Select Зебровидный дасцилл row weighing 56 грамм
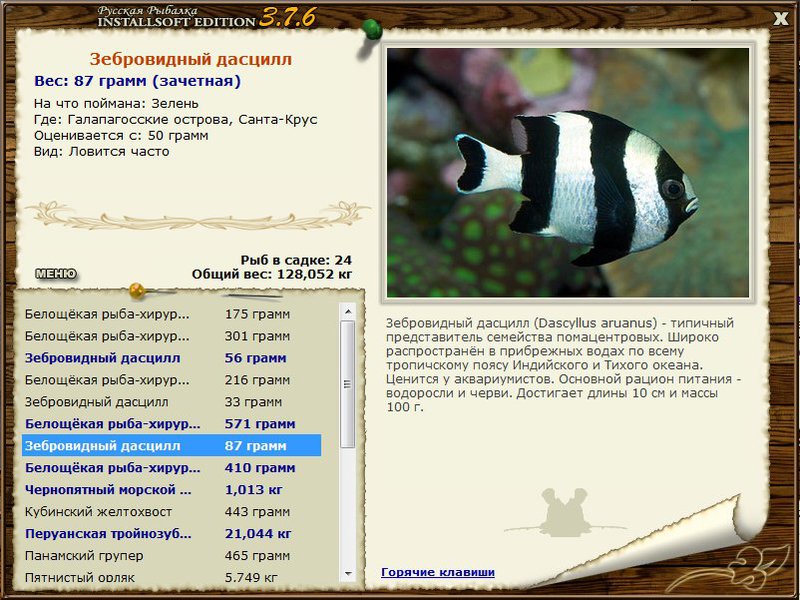This screenshot has height=600, width=800. (171, 358)
